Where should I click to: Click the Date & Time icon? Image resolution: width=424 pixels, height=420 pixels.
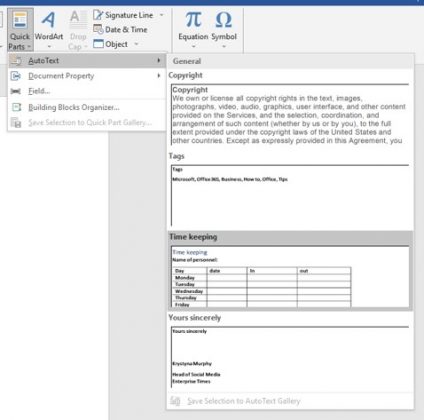pyautogui.click(x=98, y=29)
